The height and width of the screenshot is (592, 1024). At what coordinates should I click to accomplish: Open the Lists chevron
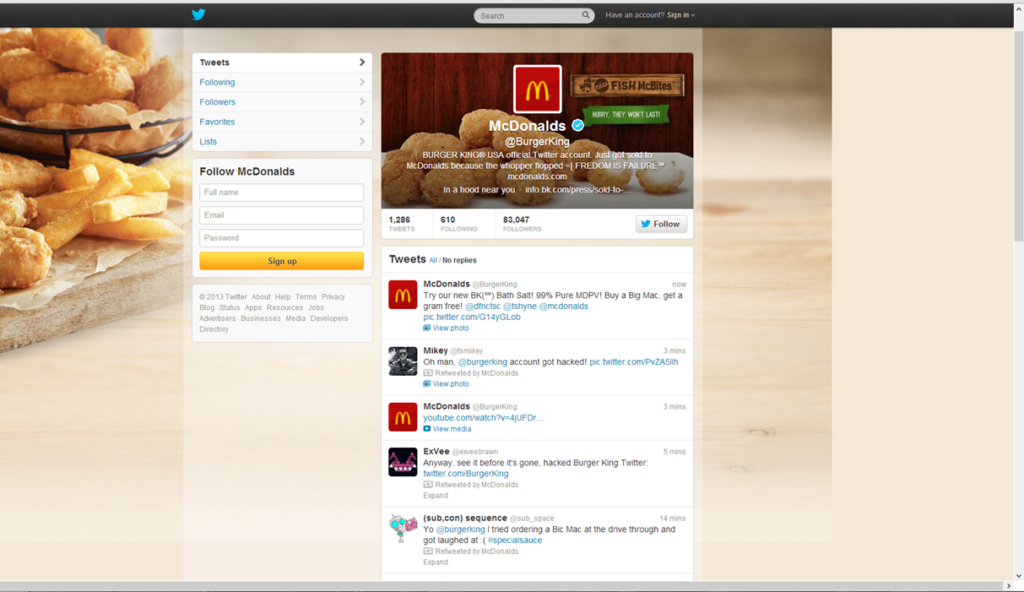(x=362, y=141)
